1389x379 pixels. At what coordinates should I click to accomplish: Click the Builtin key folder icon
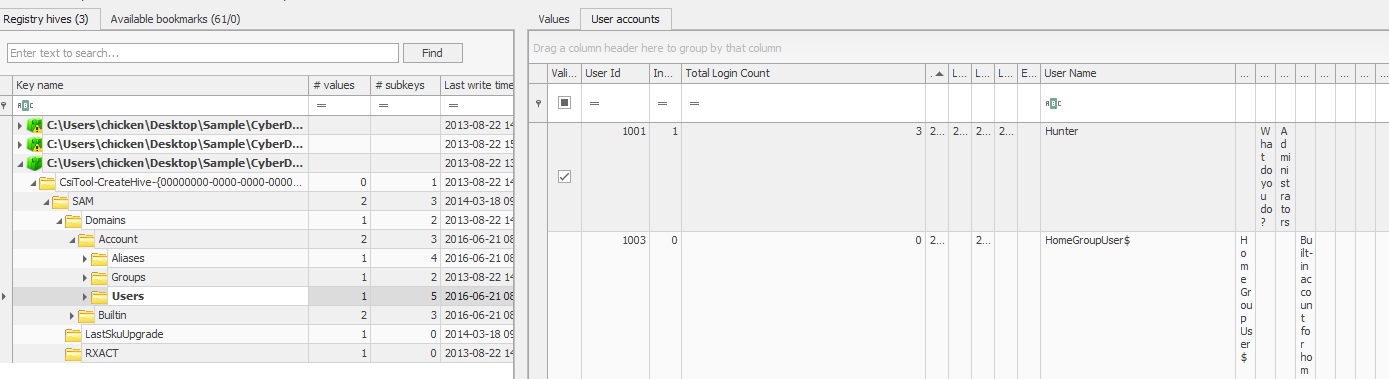[x=86, y=315]
